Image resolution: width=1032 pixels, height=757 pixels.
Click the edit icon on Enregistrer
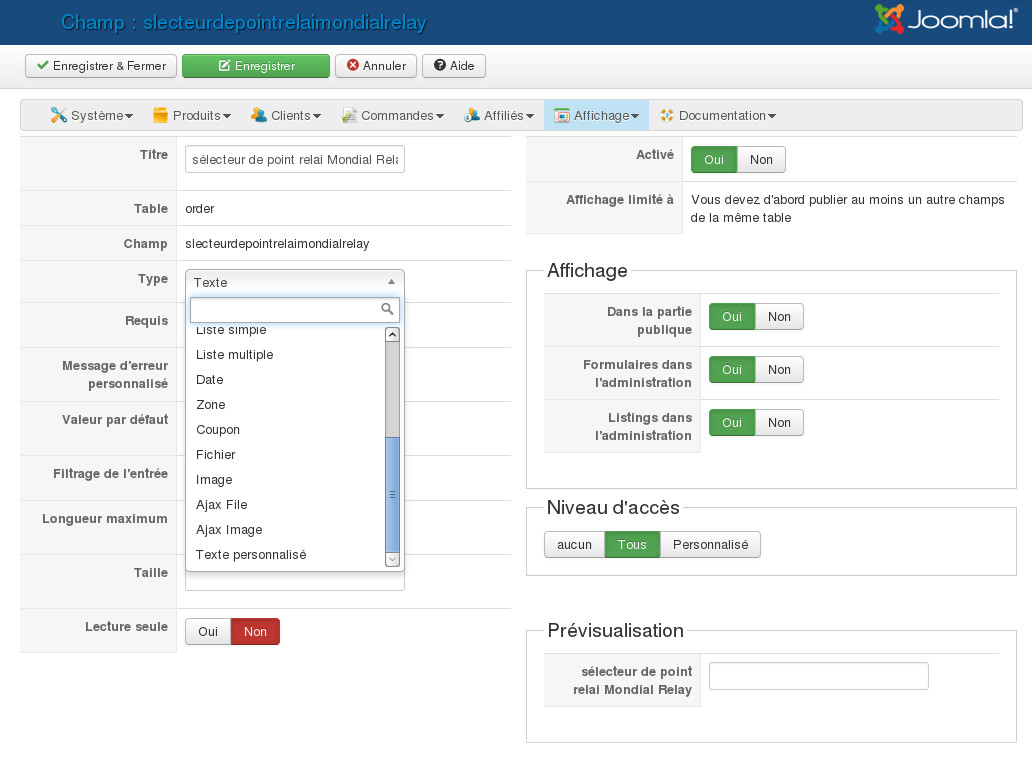point(224,65)
